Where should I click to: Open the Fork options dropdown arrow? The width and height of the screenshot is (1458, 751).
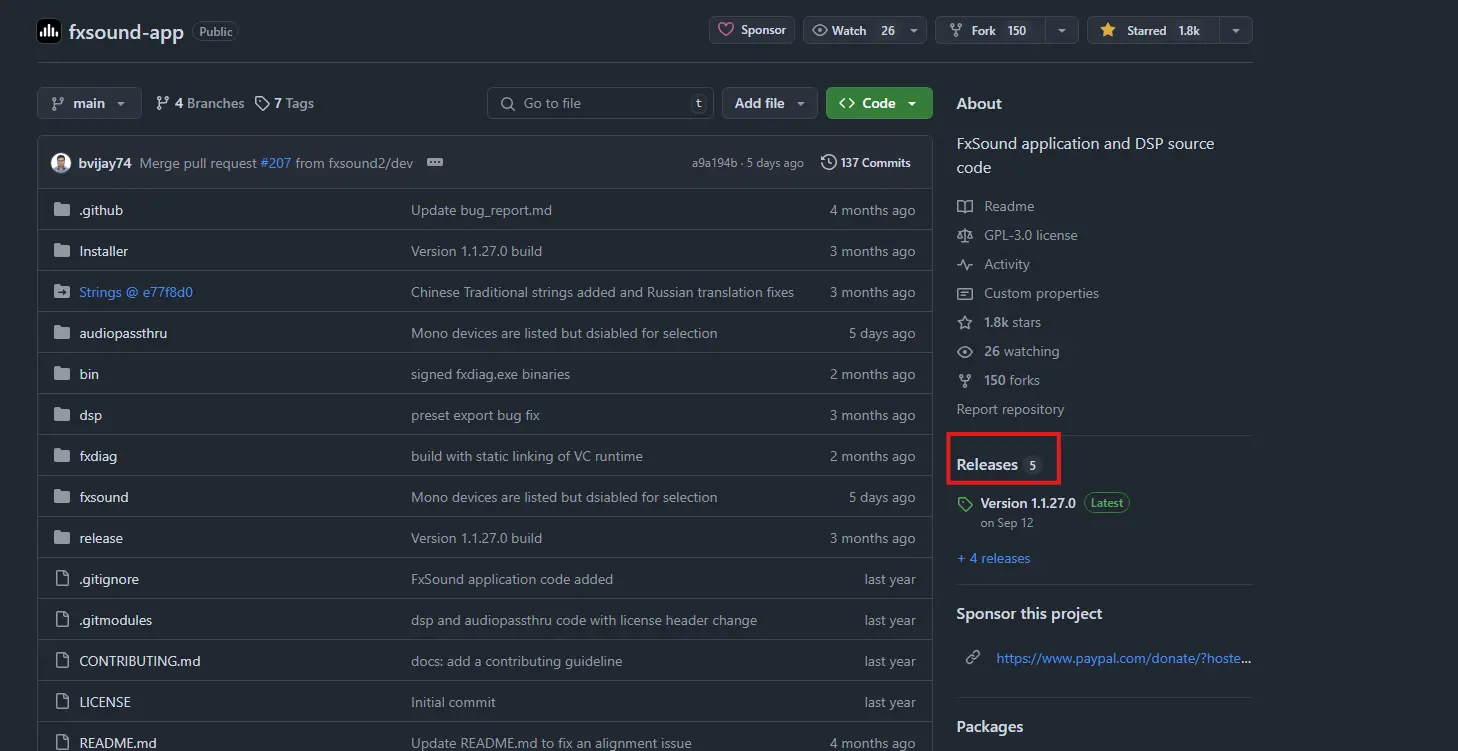pos(1062,30)
